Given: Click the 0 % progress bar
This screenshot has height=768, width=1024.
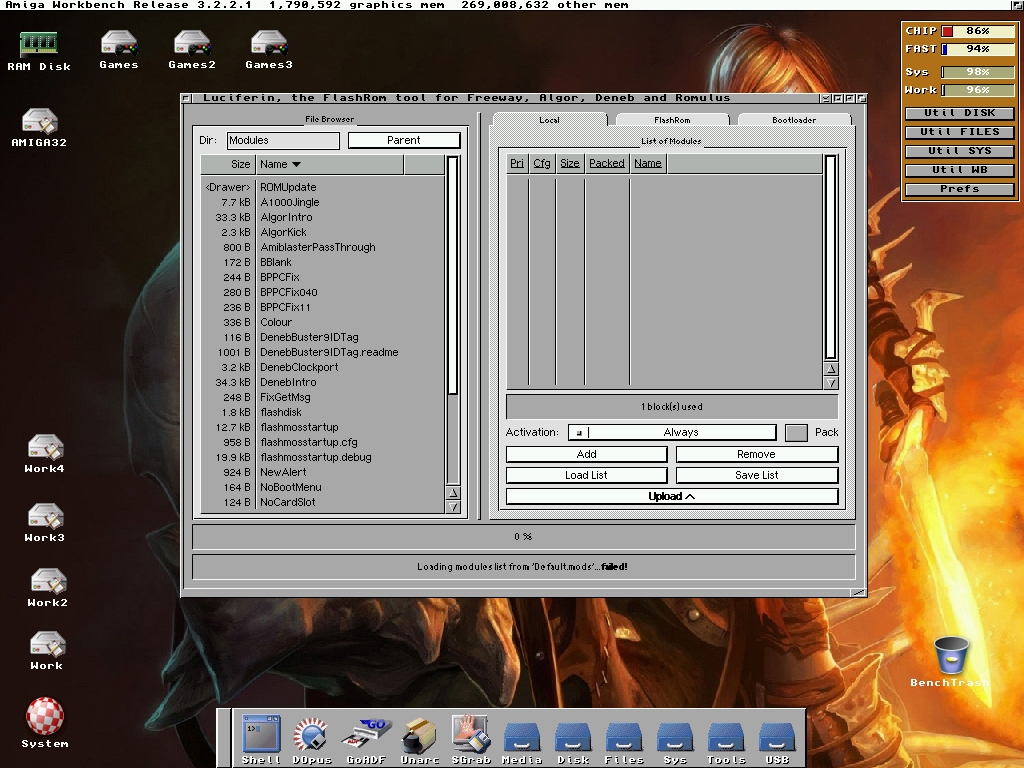Looking at the screenshot, I should pyautogui.click(x=523, y=537).
